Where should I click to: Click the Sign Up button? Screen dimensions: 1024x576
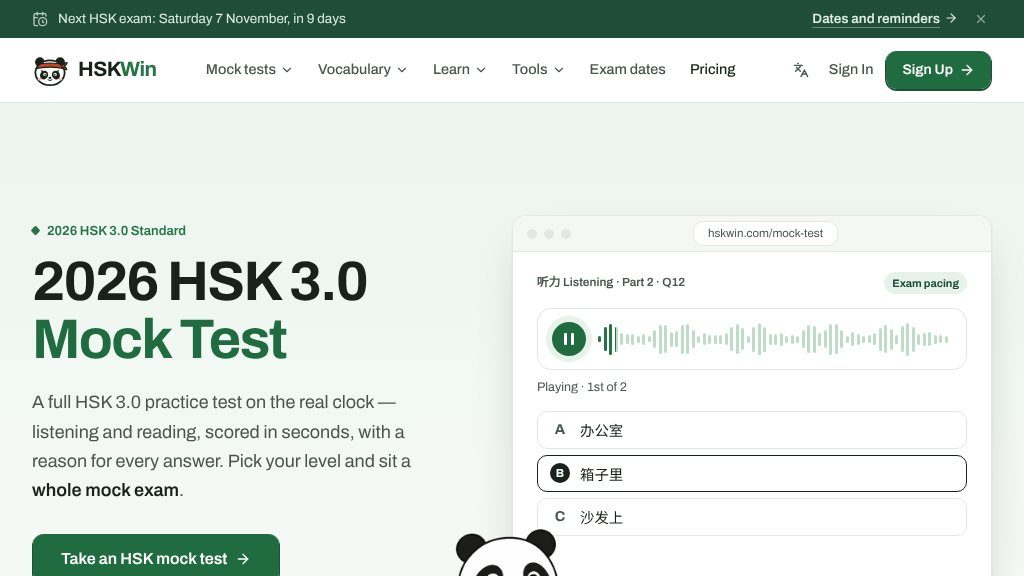pos(938,70)
